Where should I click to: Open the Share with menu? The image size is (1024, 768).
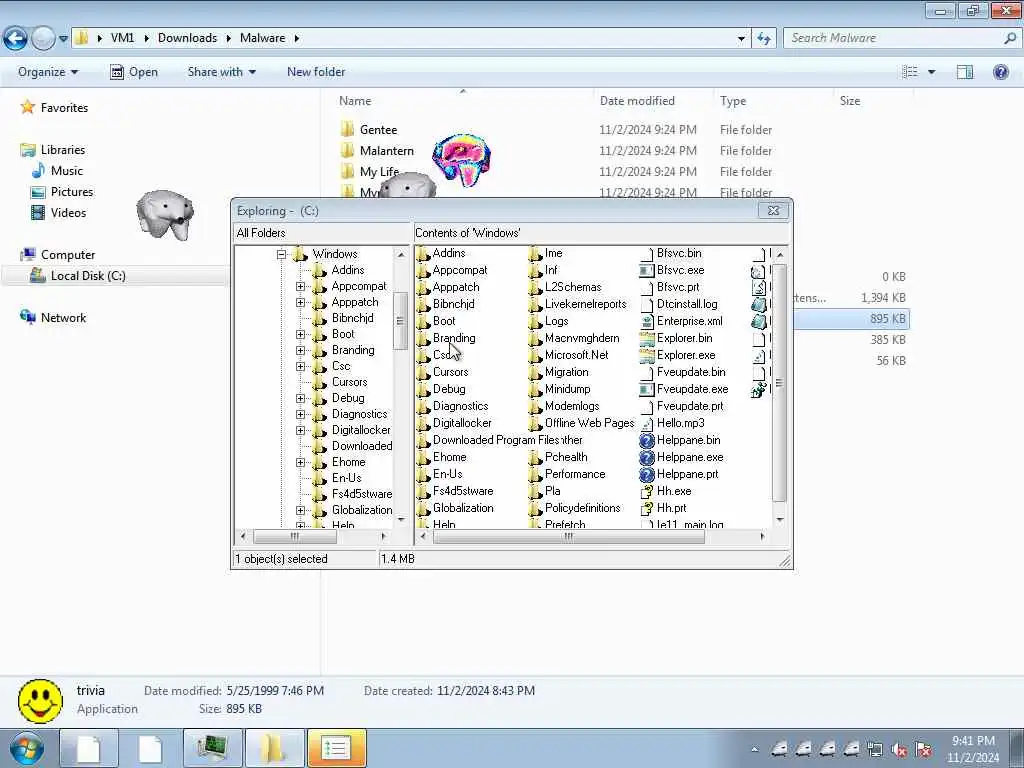(221, 72)
